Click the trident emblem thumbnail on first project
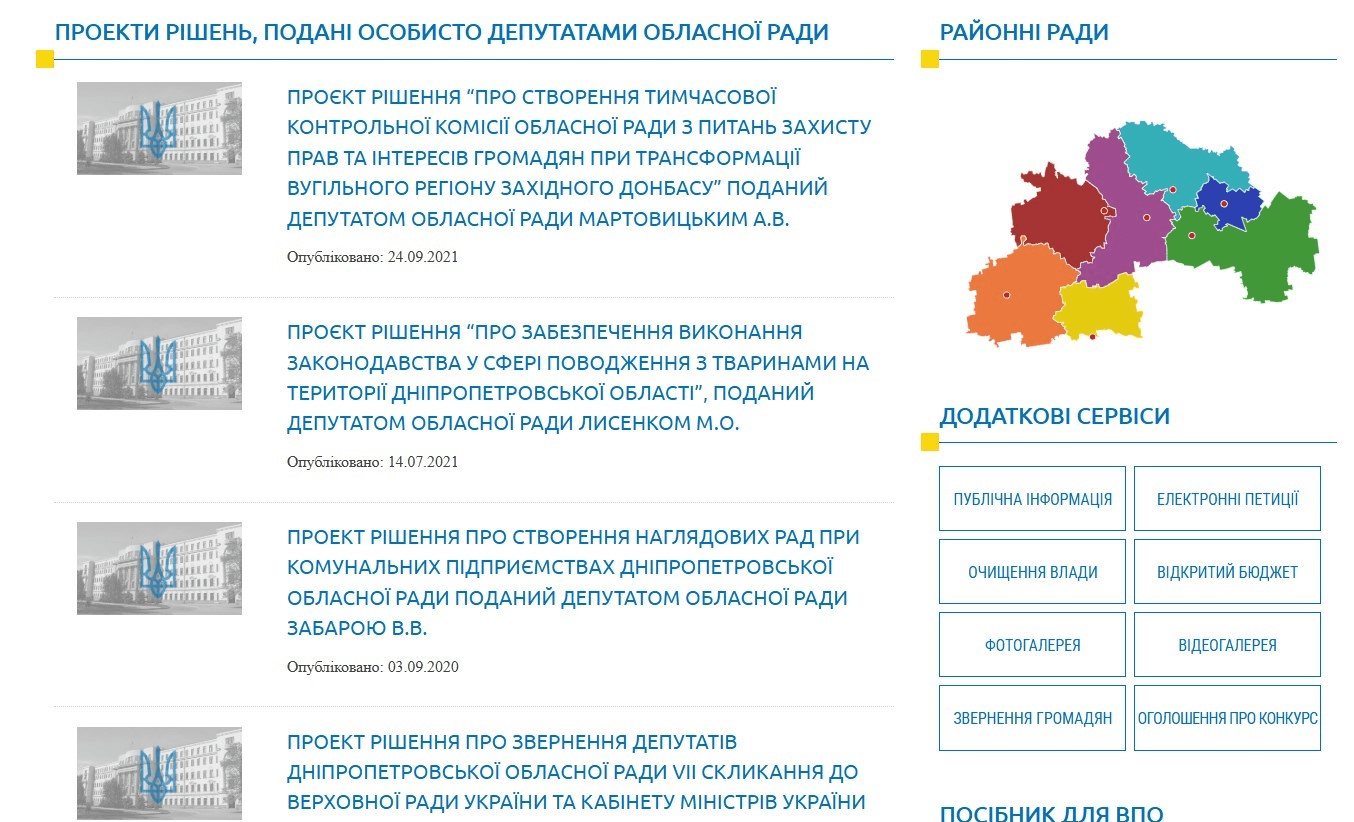This screenshot has width=1354, height=822. [x=159, y=128]
